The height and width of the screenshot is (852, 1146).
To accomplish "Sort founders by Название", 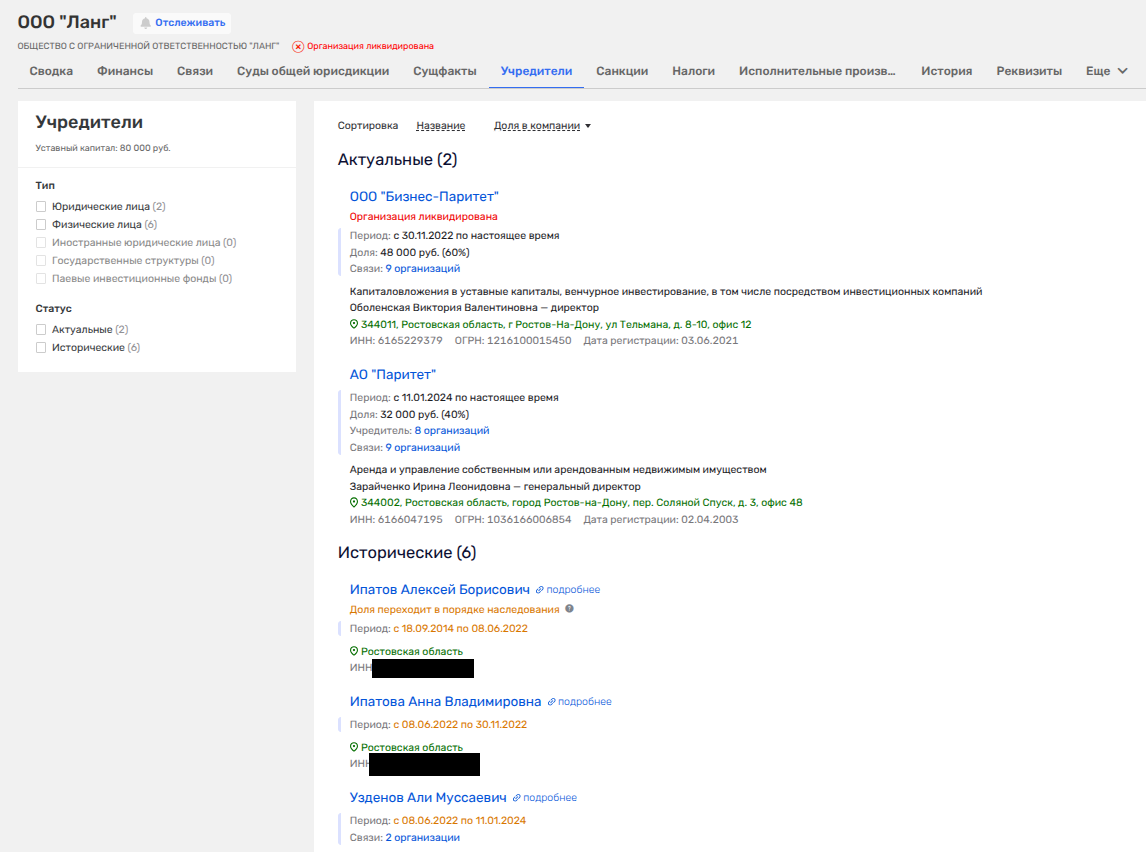I will click(440, 126).
